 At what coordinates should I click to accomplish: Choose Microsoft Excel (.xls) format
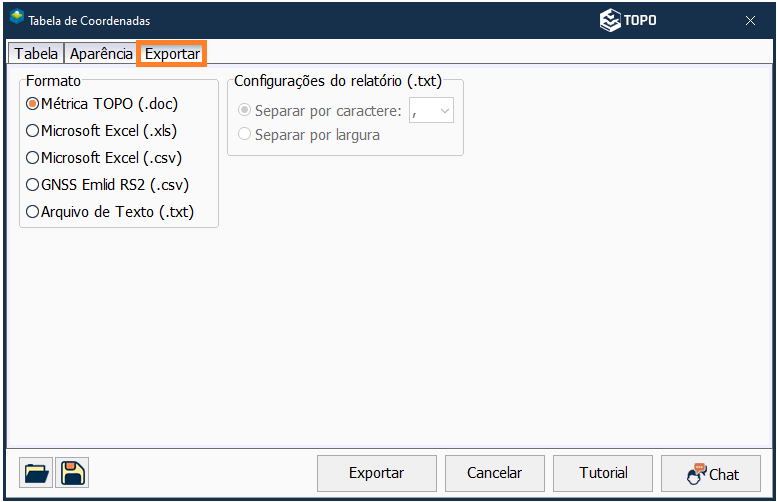point(33,130)
